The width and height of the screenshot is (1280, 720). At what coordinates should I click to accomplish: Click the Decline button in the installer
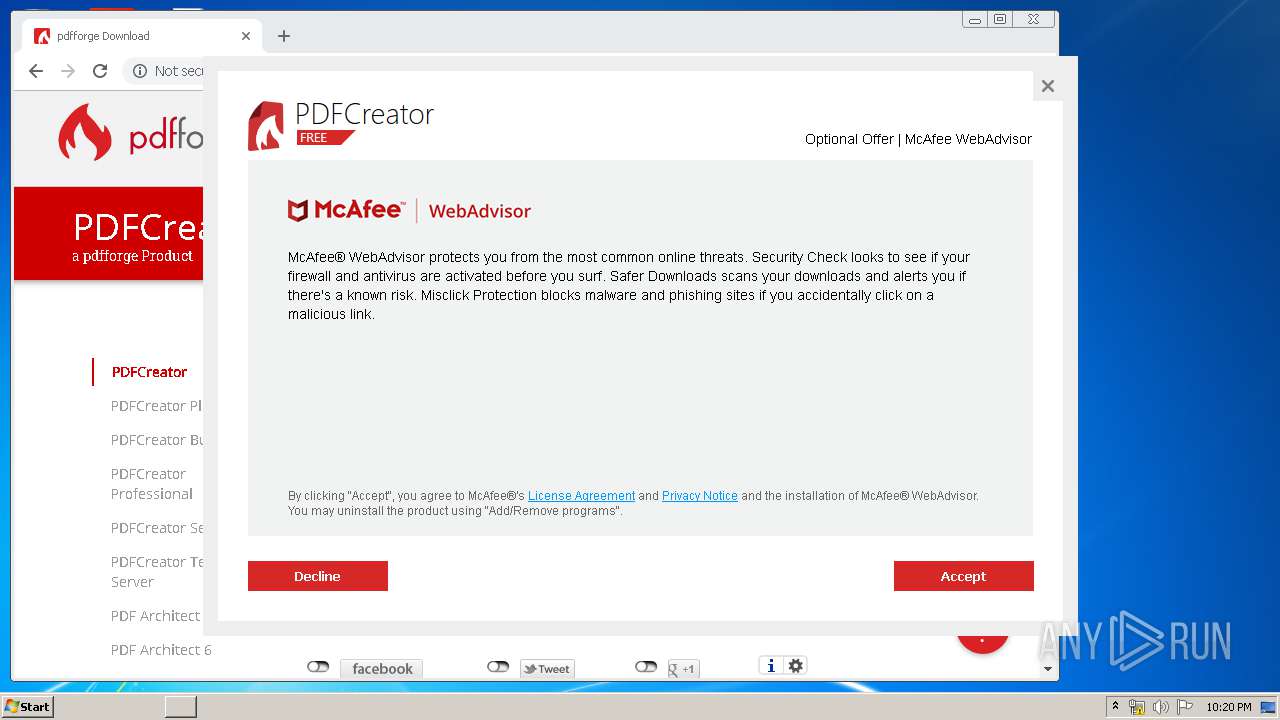click(317, 576)
